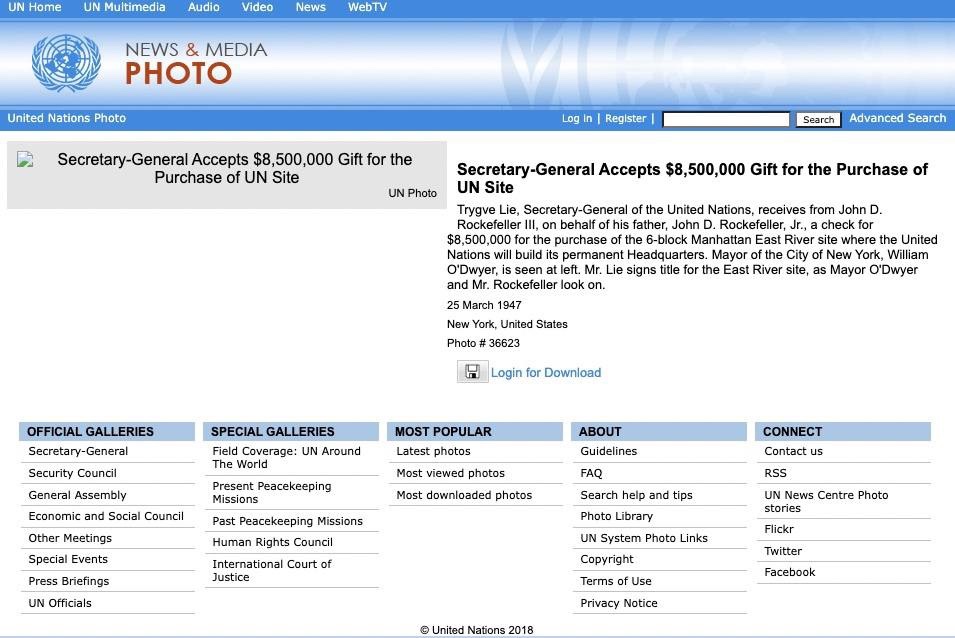Open WebTV in the top bar
Image resolution: width=955 pixels, height=638 pixels.
(367, 7)
